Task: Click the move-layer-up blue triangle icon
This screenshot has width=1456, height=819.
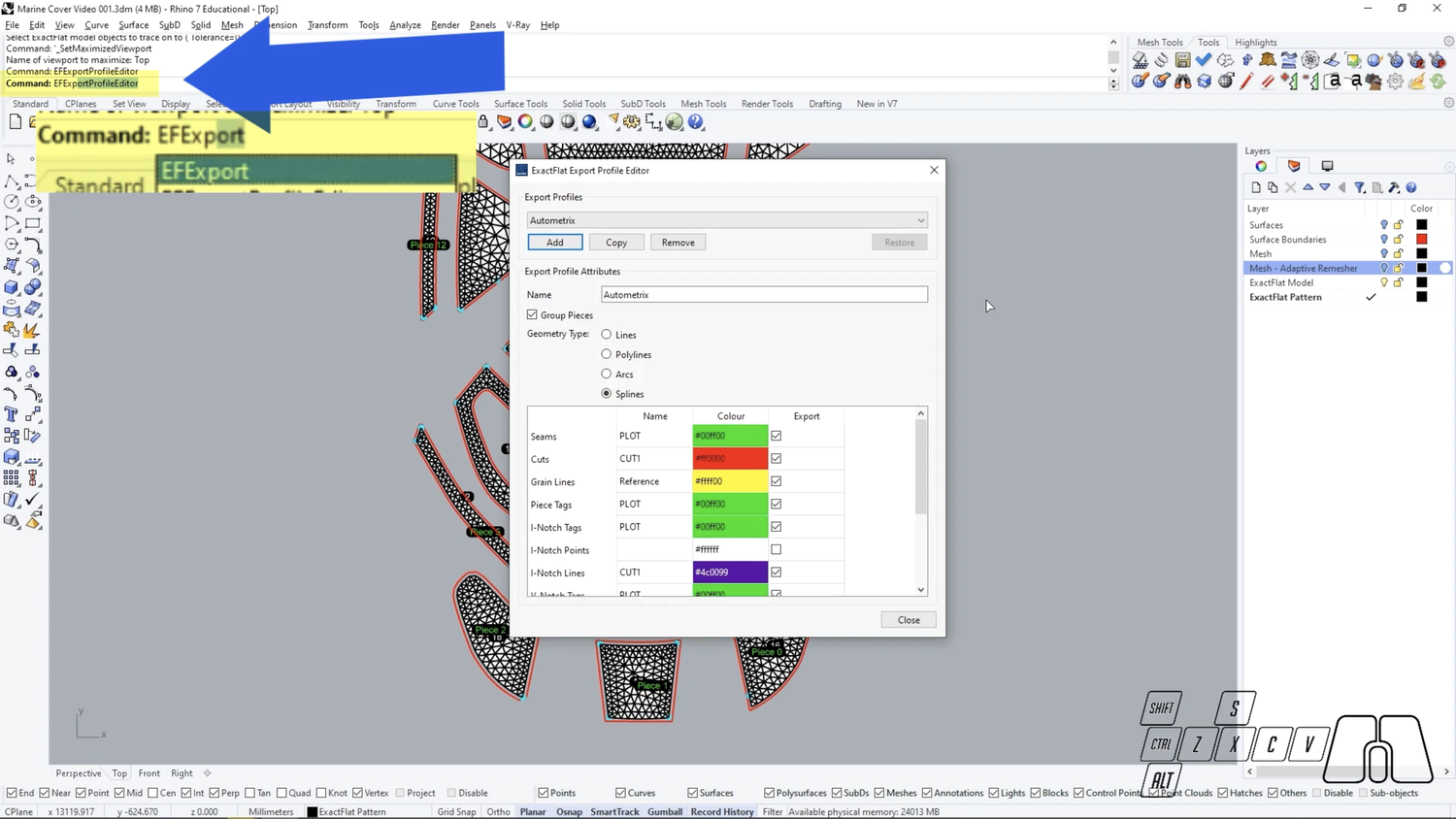Action: coord(1308,186)
